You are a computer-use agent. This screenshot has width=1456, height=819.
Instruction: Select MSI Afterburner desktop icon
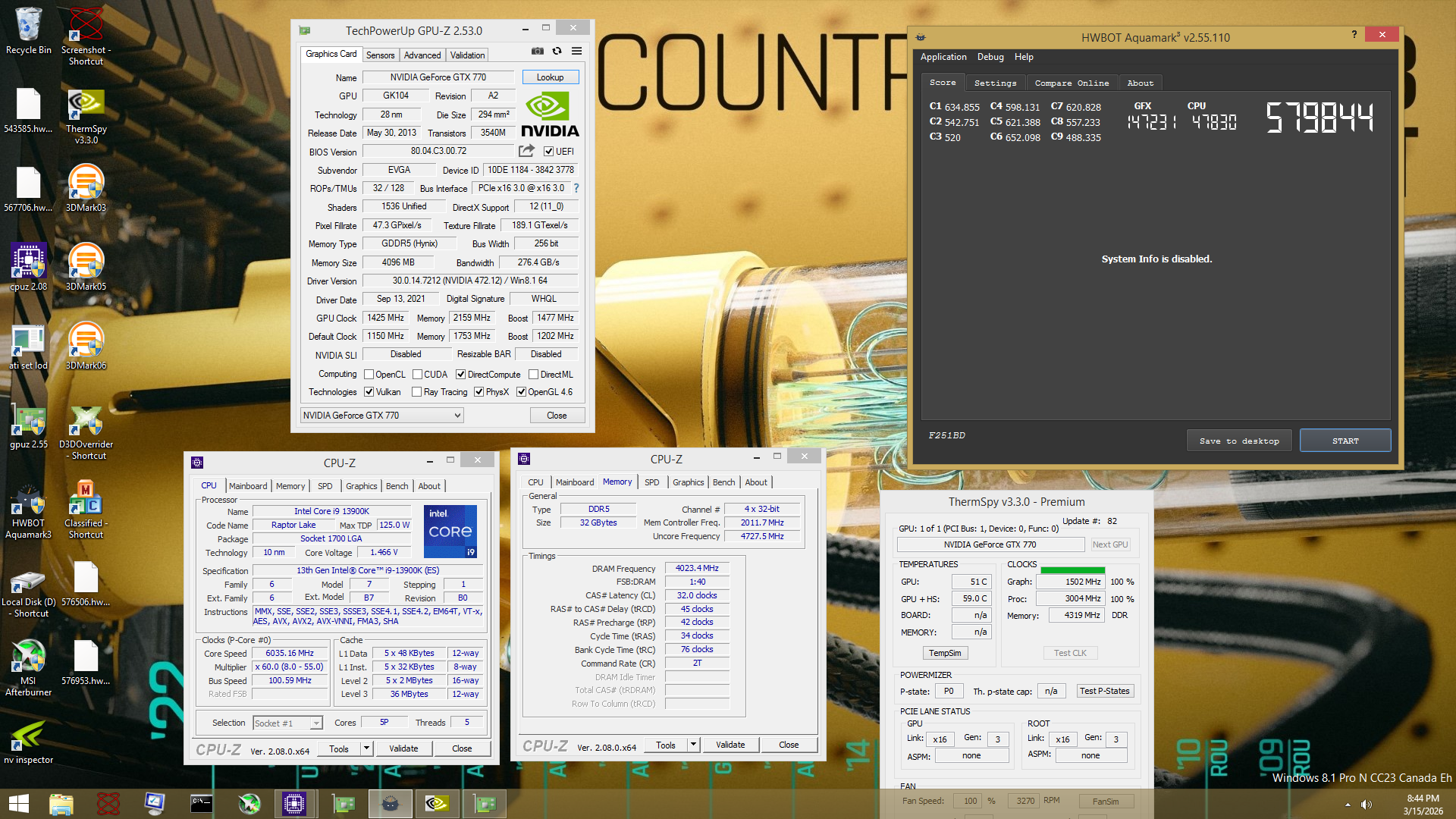(29, 667)
